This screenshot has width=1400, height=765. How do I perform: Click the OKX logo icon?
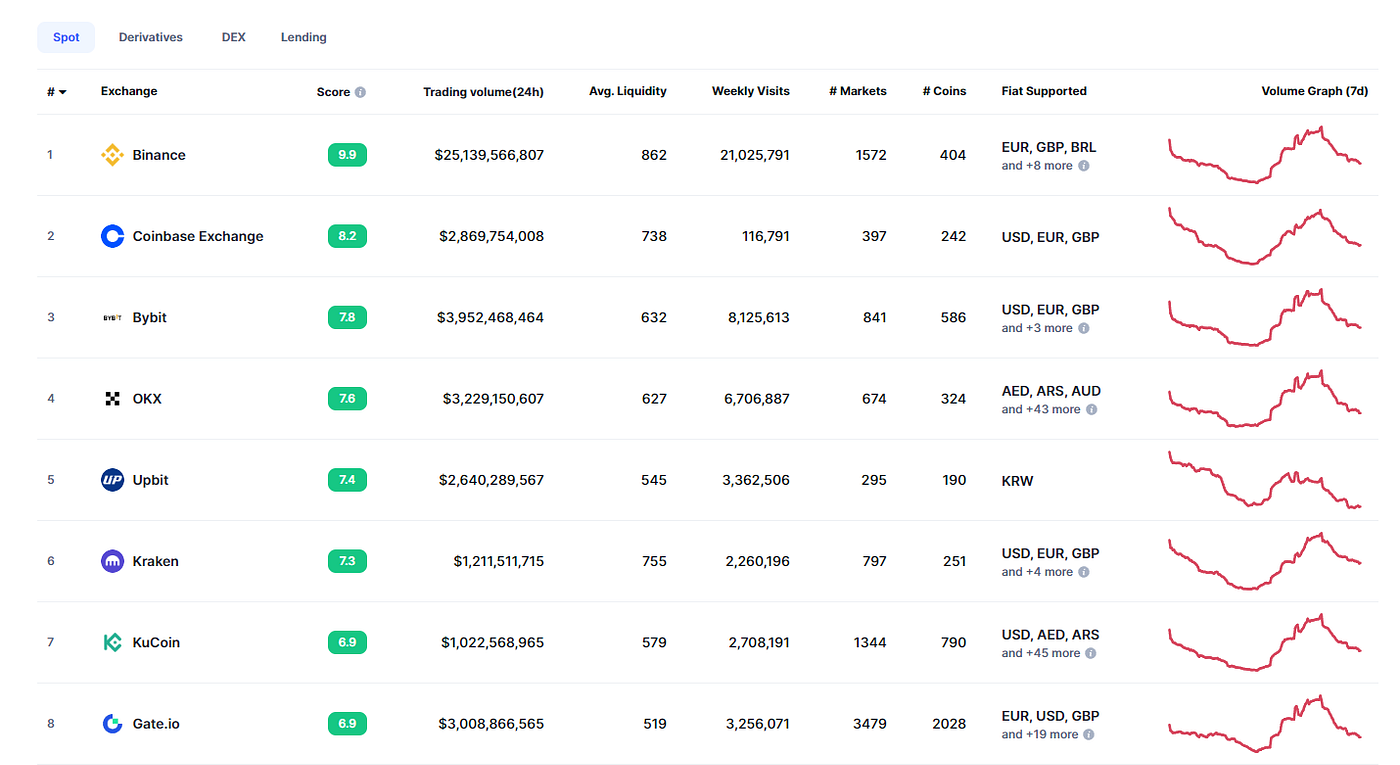pos(112,399)
